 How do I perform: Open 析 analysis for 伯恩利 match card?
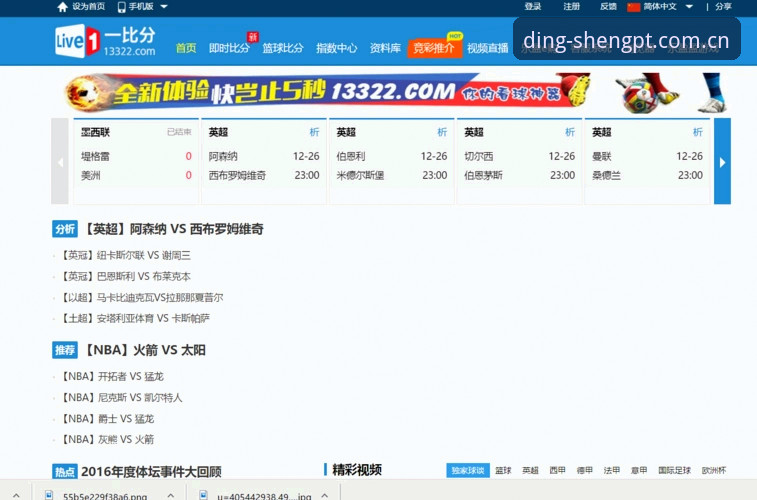[x=442, y=132]
